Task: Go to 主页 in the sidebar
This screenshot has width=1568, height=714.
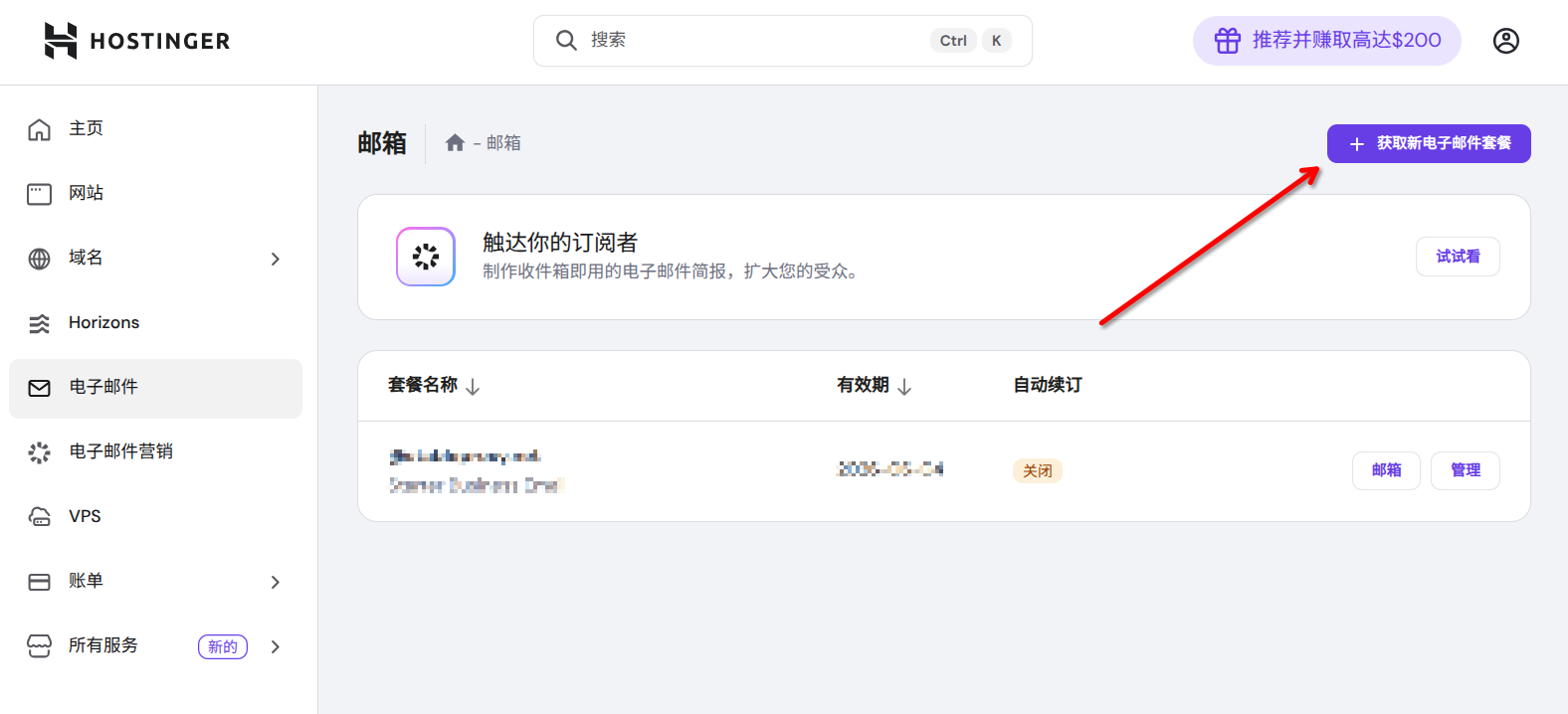Action: click(x=155, y=129)
